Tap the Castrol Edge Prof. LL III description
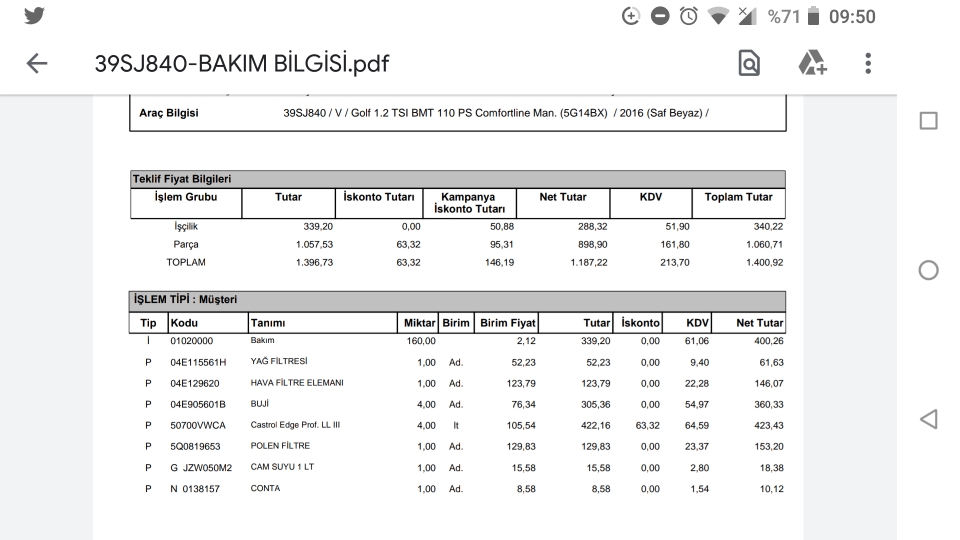Screen dimensions: 960x540 coord(295,425)
